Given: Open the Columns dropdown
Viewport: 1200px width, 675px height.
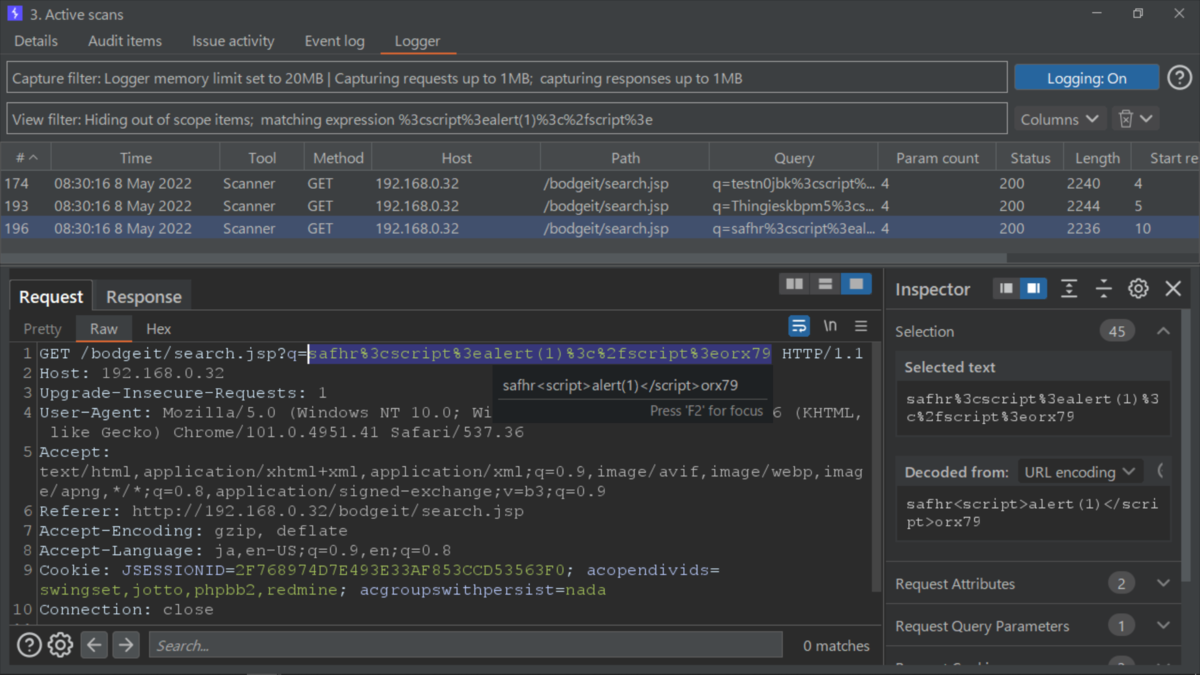Looking at the screenshot, I should tap(1060, 119).
